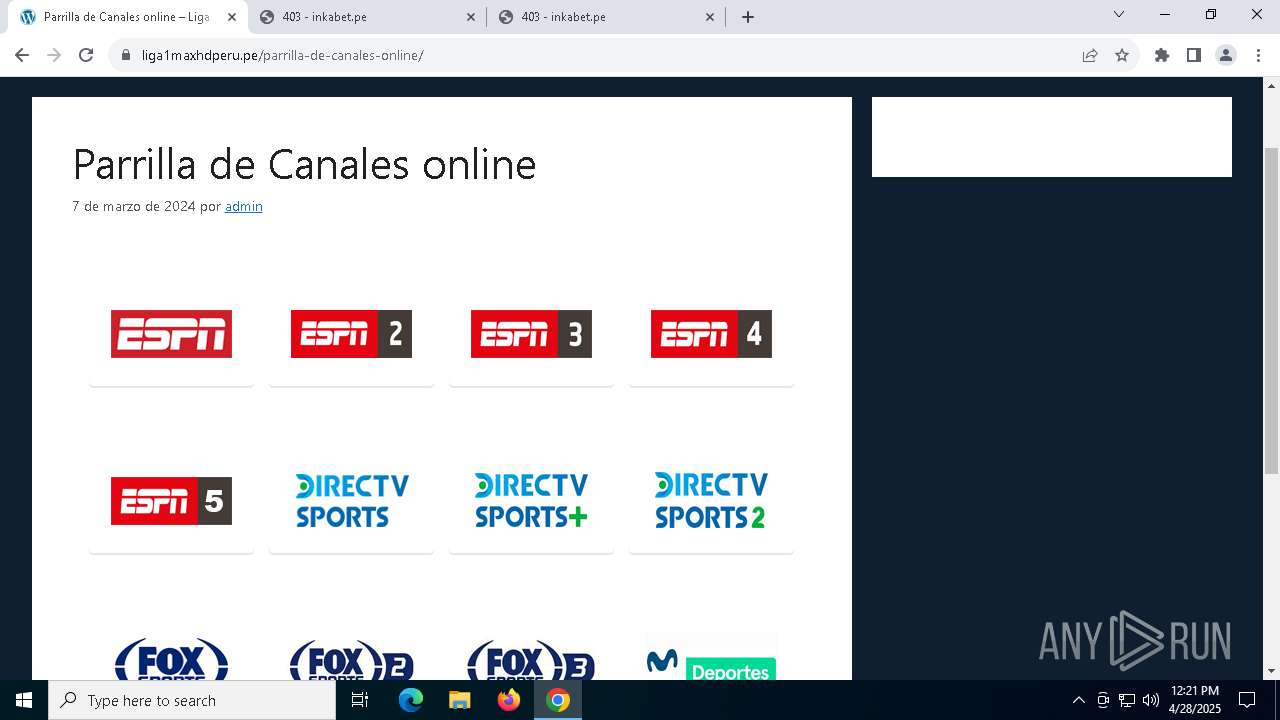The image size is (1280, 720).
Task: Open the notifications action center
Action: coord(1247,700)
